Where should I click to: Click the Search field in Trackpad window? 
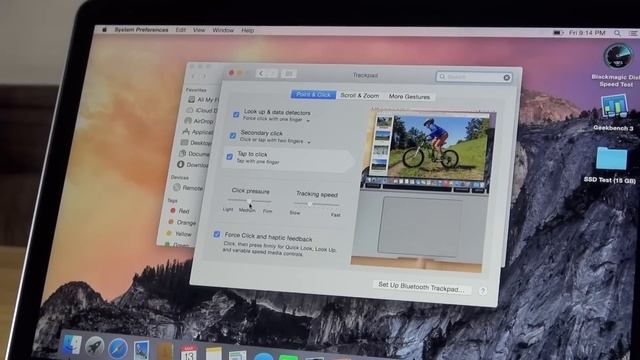(473, 77)
